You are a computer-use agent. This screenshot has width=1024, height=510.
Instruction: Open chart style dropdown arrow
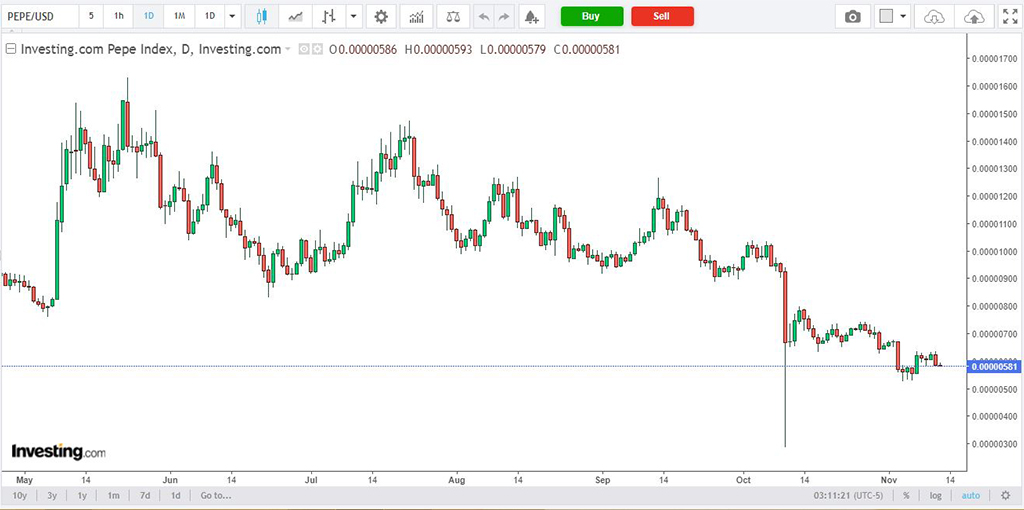coord(353,16)
